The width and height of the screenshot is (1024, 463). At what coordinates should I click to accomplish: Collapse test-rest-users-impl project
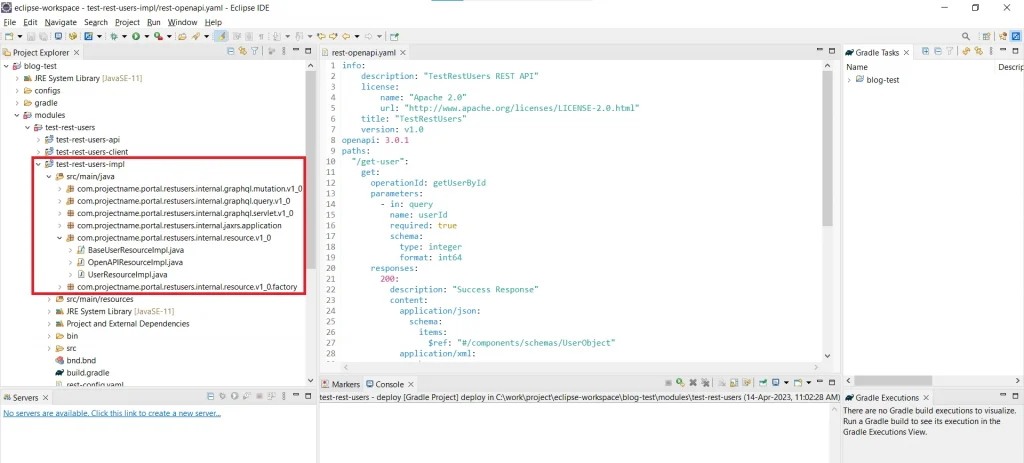(x=39, y=164)
